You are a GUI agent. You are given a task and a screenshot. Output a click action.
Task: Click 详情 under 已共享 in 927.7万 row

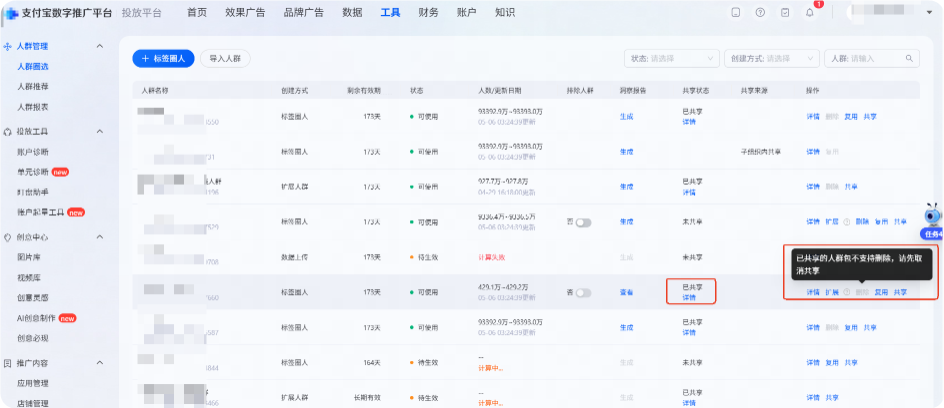[x=689, y=192]
